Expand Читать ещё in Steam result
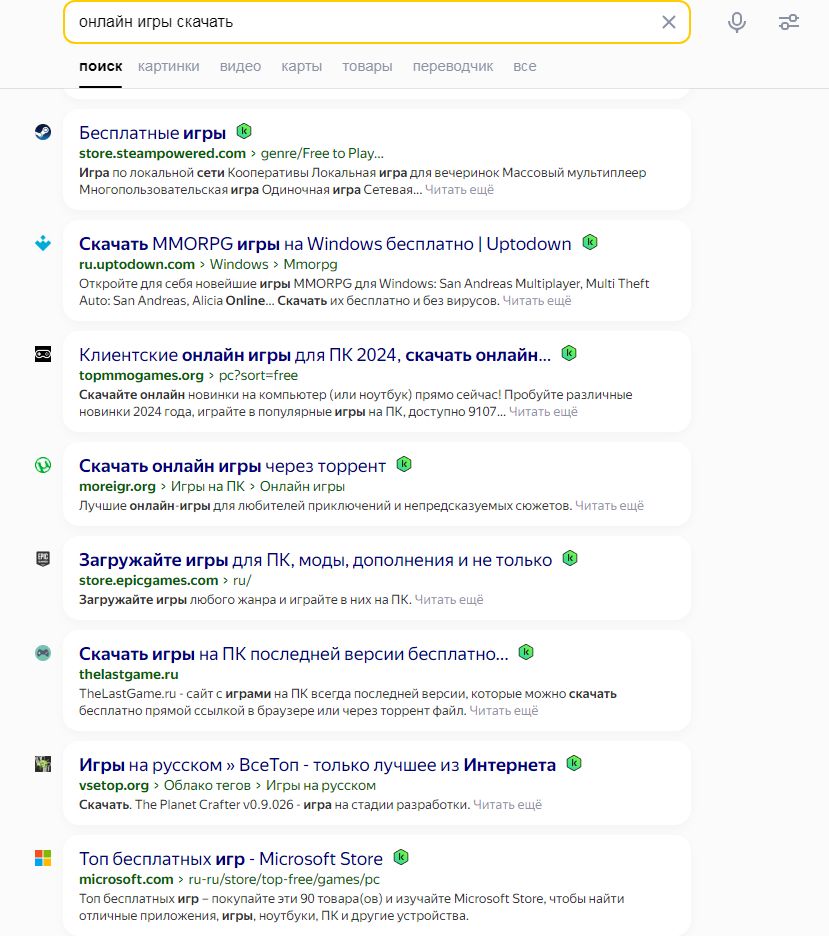 tap(460, 190)
